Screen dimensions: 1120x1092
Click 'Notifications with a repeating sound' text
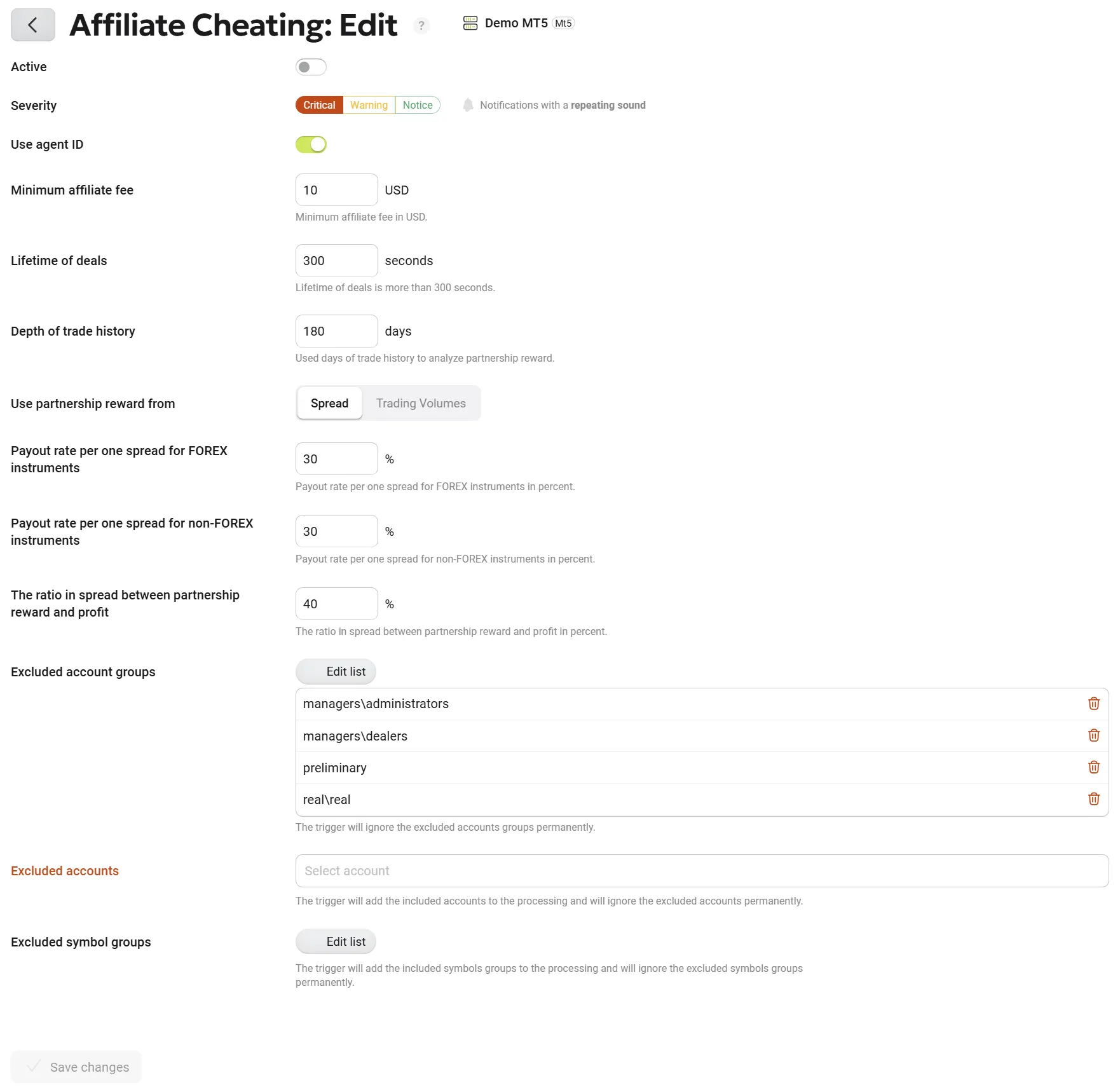[563, 105]
